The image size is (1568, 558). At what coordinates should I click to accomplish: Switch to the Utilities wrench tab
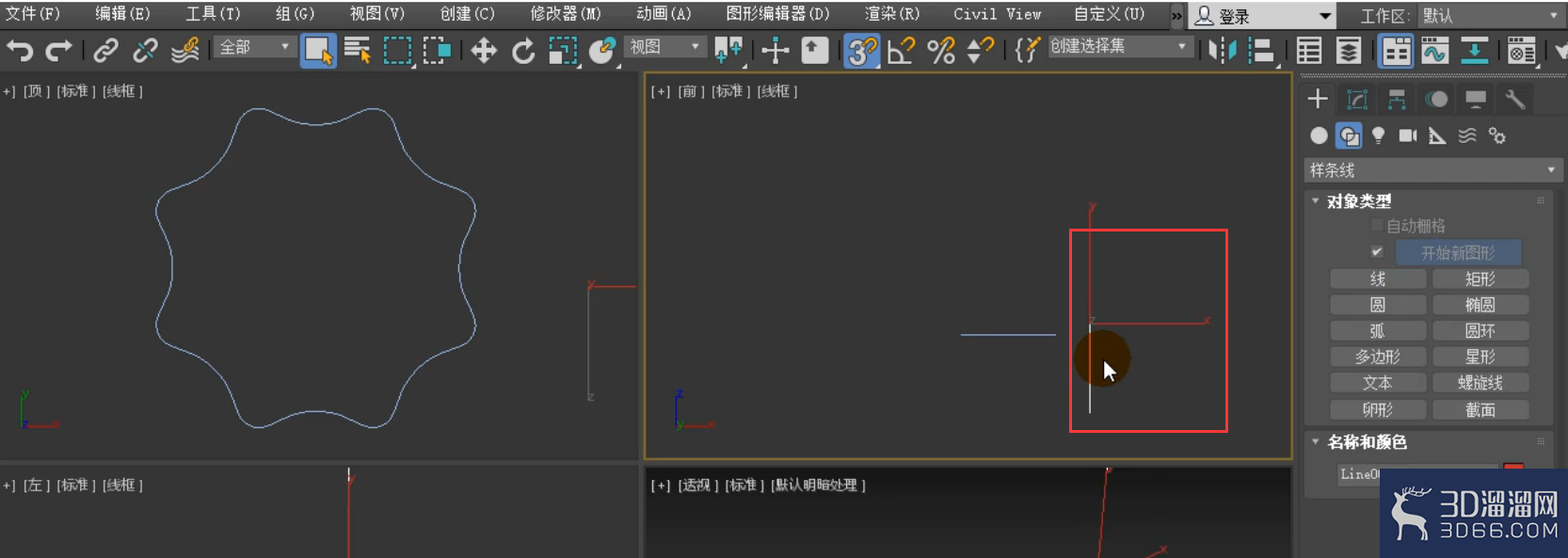pos(1515,99)
